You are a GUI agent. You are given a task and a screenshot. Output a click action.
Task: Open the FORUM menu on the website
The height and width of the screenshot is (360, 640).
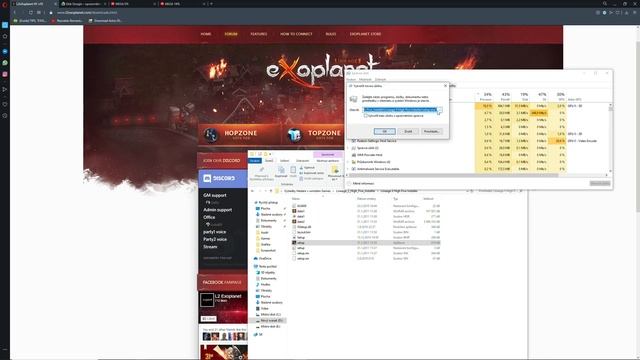[x=231, y=34]
